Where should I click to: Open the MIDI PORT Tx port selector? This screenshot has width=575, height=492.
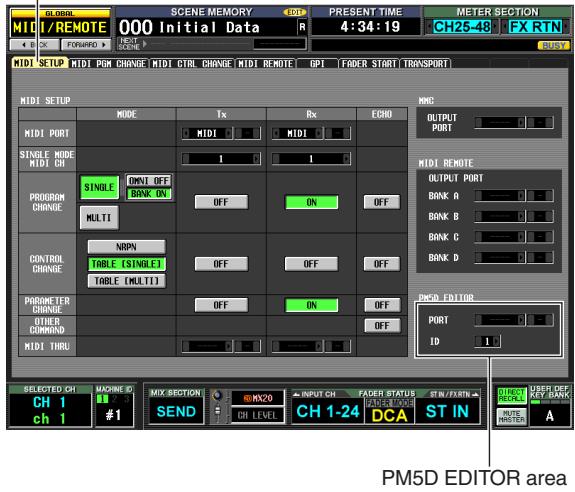207,133
